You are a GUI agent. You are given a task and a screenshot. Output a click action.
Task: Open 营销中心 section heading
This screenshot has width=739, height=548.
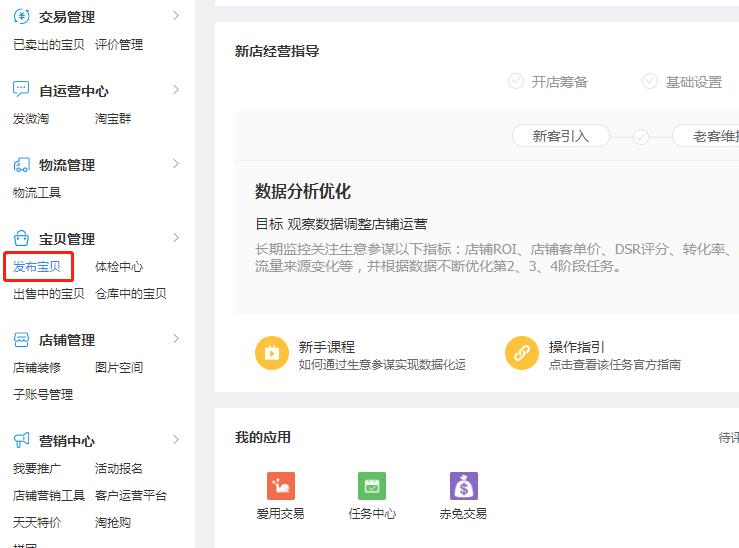67,441
